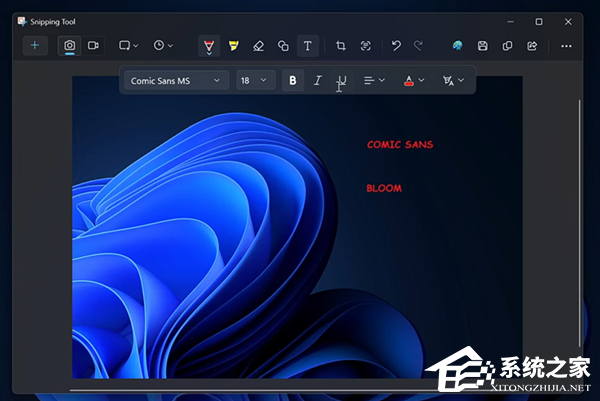Select the Crop image tool
Screen dimensions: 600x401
tap(341, 46)
